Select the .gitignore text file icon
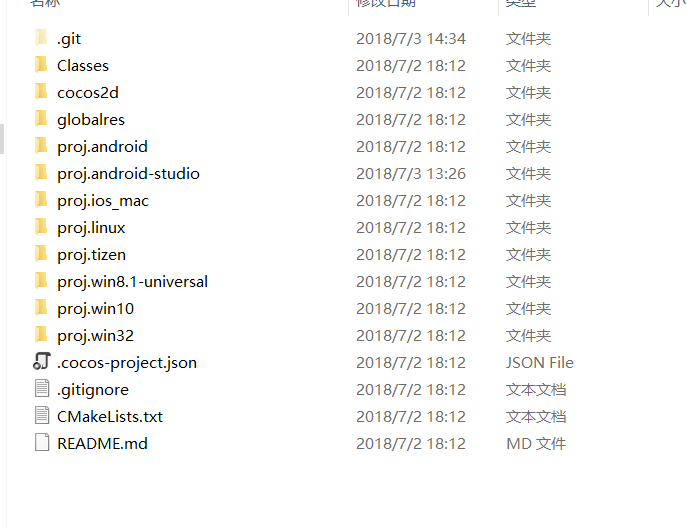Viewport: 692px width, 528px height. point(42,388)
